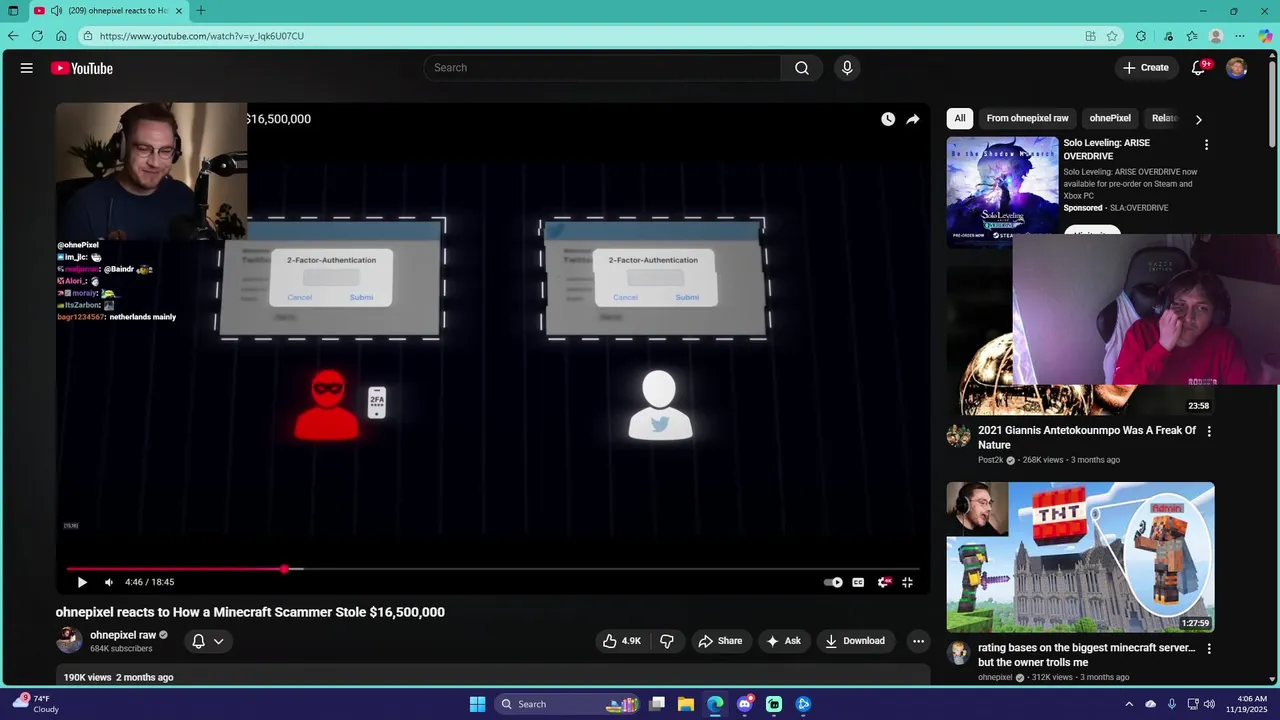Open the favorites list icon

point(1192,36)
